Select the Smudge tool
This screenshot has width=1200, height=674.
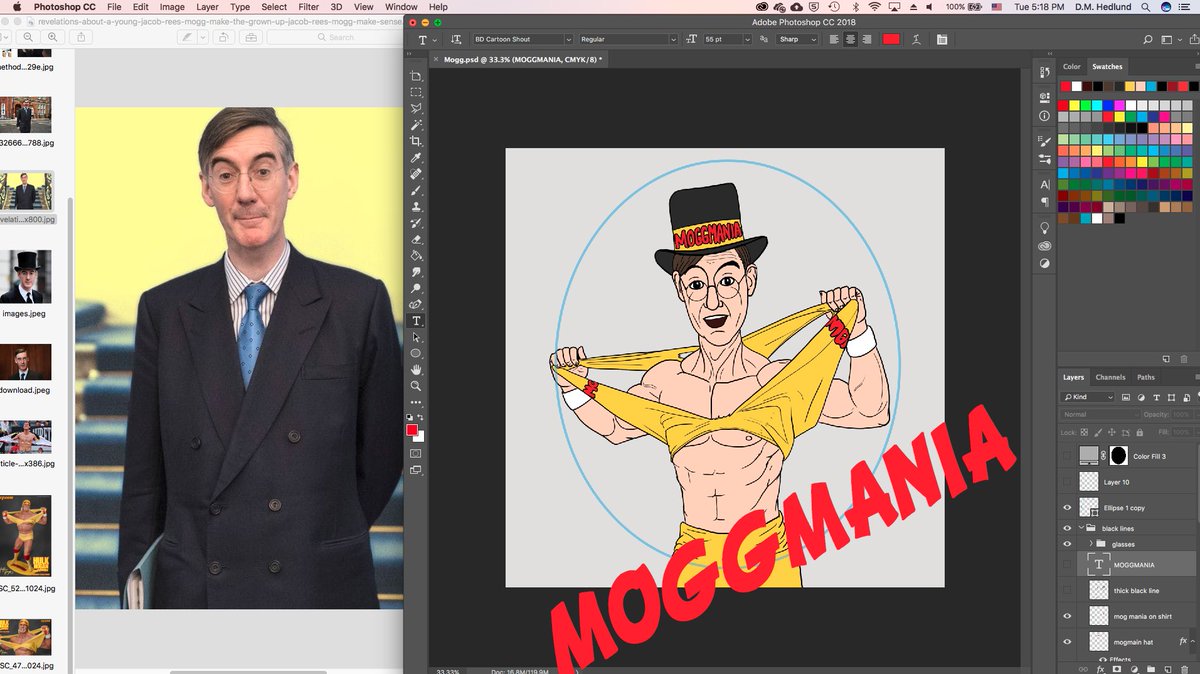click(x=416, y=272)
